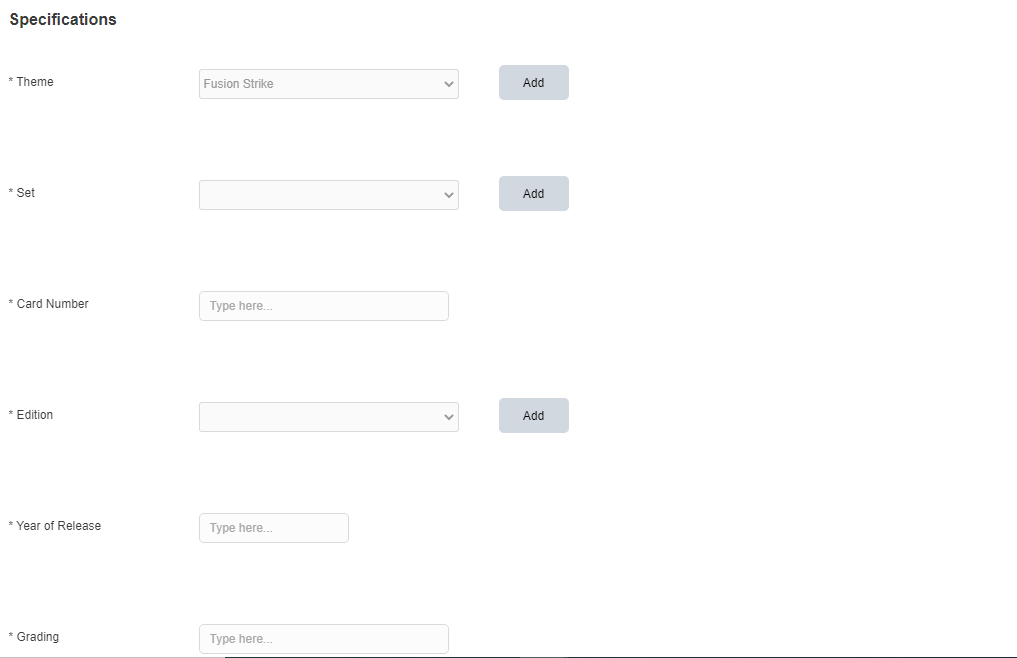Click the Card Number label text

click(53, 304)
